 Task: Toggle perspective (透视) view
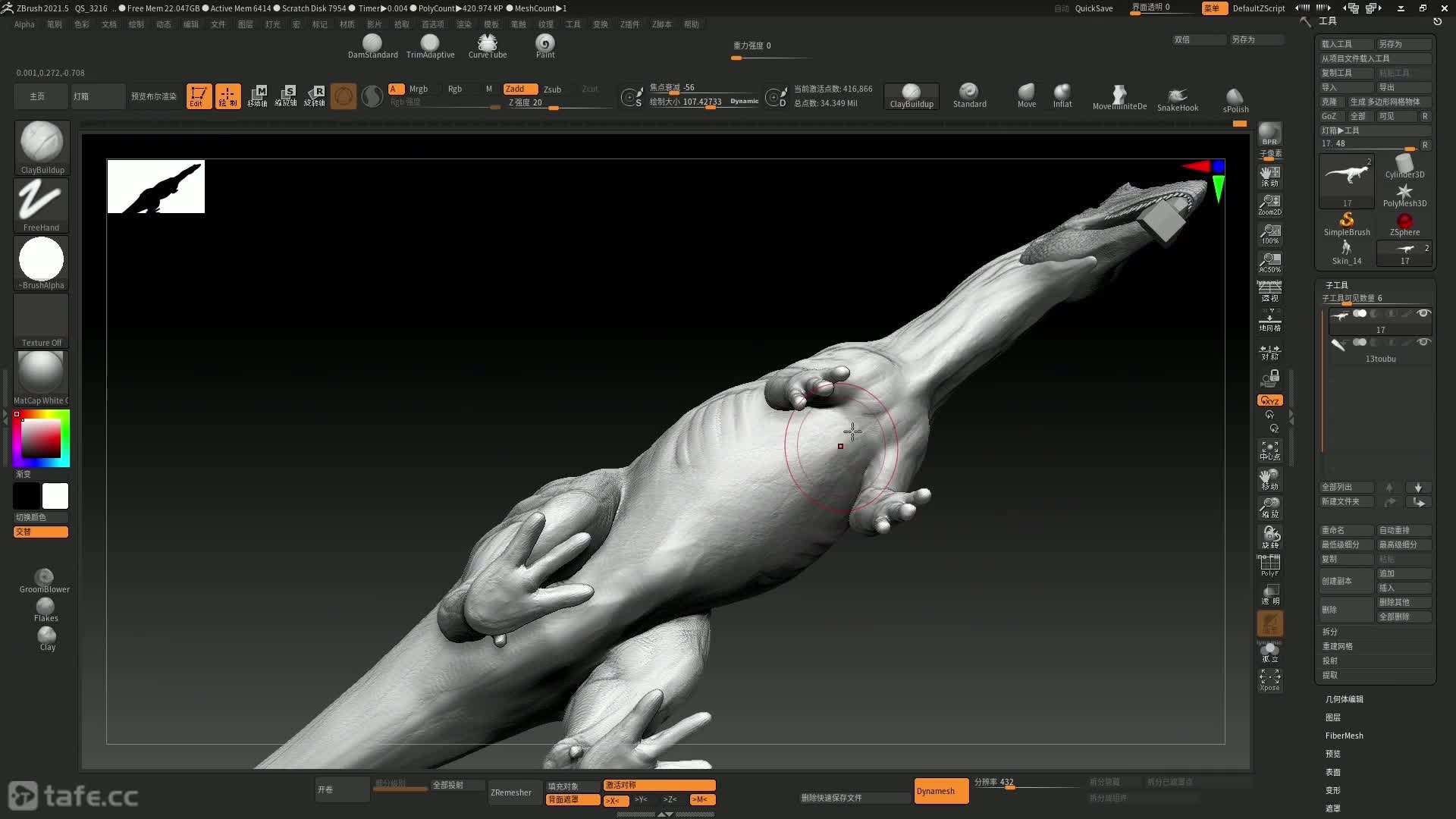1269,292
